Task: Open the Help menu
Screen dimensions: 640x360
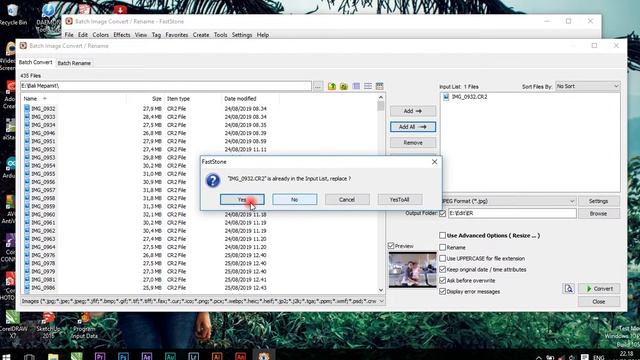Action: click(x=263, y=35)
